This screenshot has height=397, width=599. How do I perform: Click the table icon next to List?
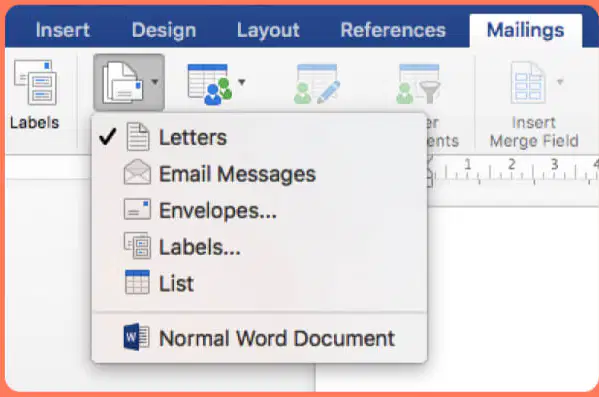point(137,282)
